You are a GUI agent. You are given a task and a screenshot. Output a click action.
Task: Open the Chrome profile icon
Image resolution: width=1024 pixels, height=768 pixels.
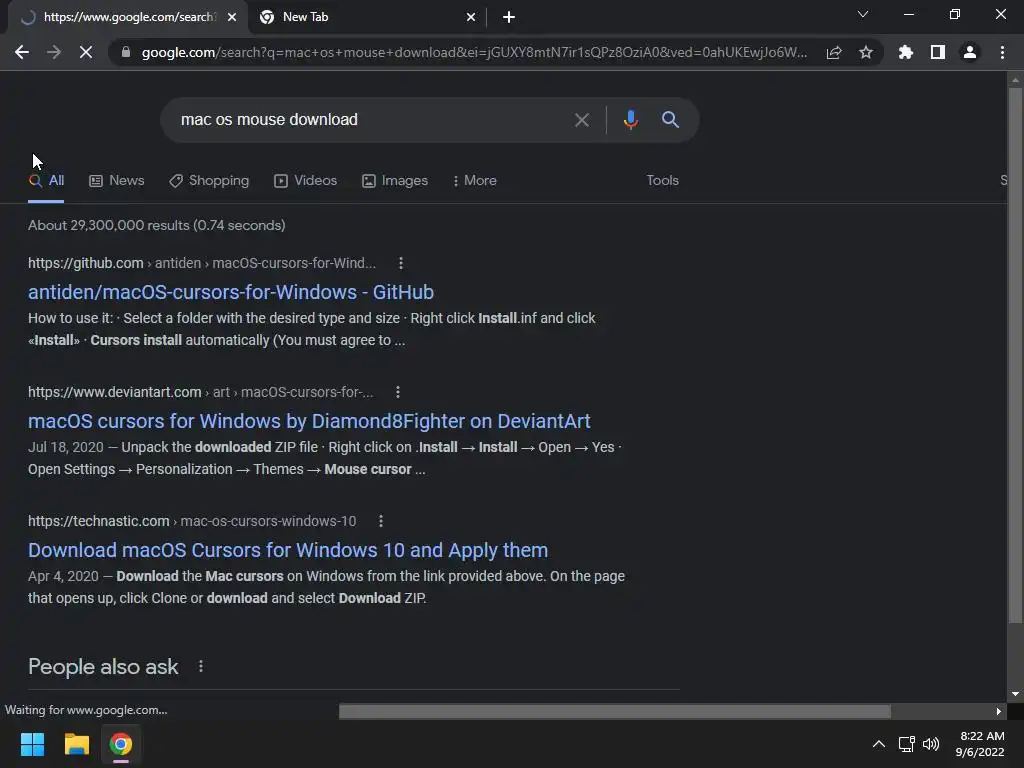pyautogui.click(x=970, y=52)
